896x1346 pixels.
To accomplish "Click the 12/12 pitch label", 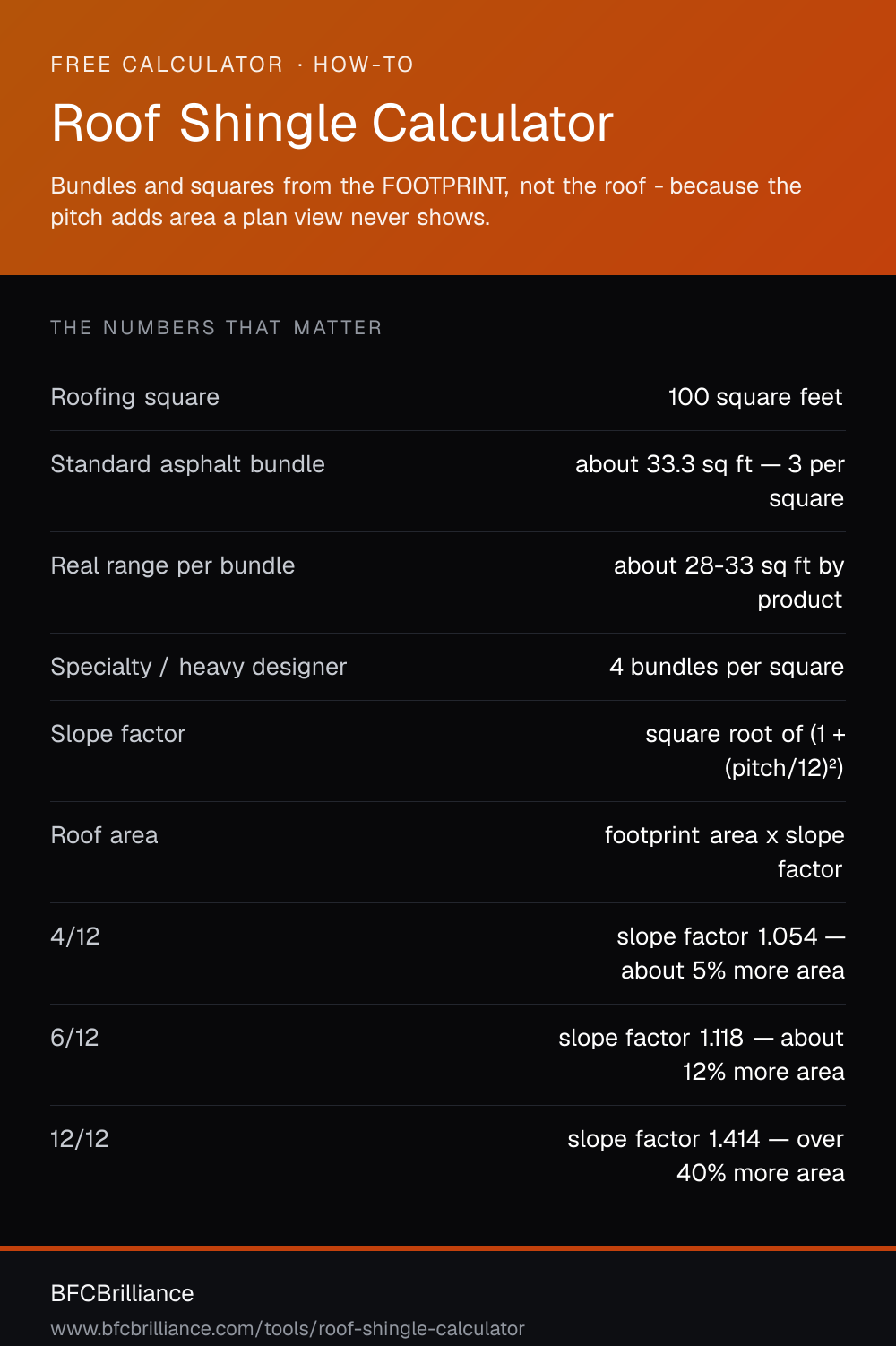I will [x=80, y=1139].
